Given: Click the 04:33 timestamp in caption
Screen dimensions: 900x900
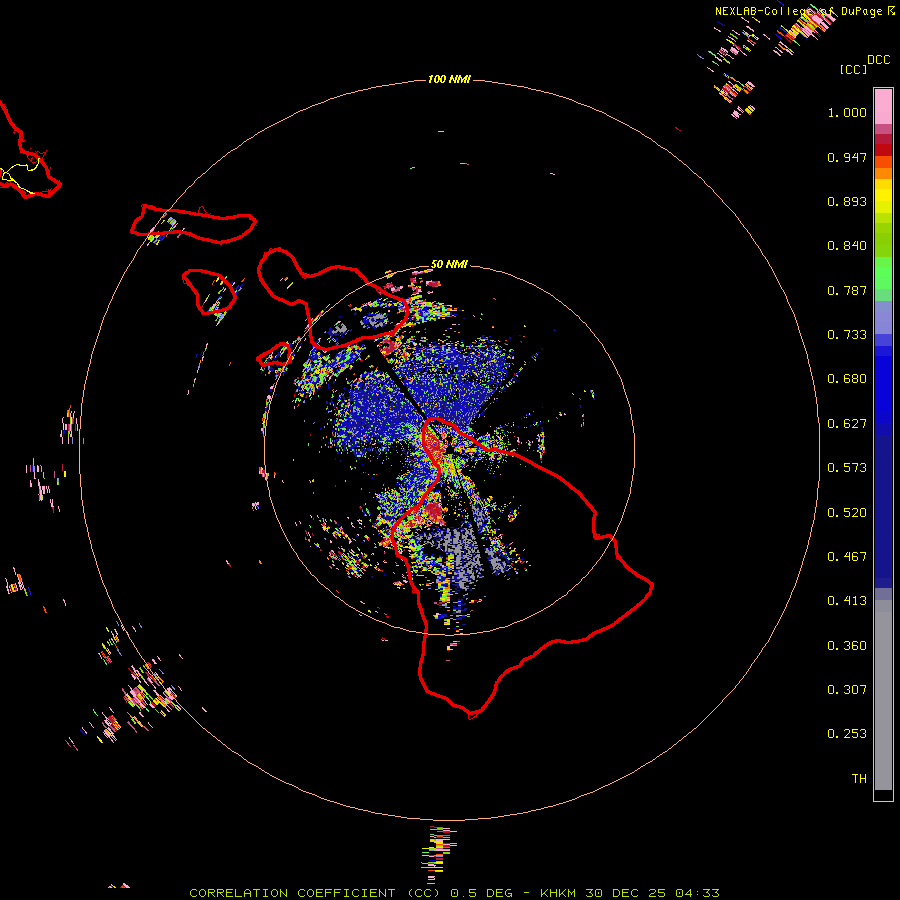Looking at the screenshot, I should (x=697, y=893).
